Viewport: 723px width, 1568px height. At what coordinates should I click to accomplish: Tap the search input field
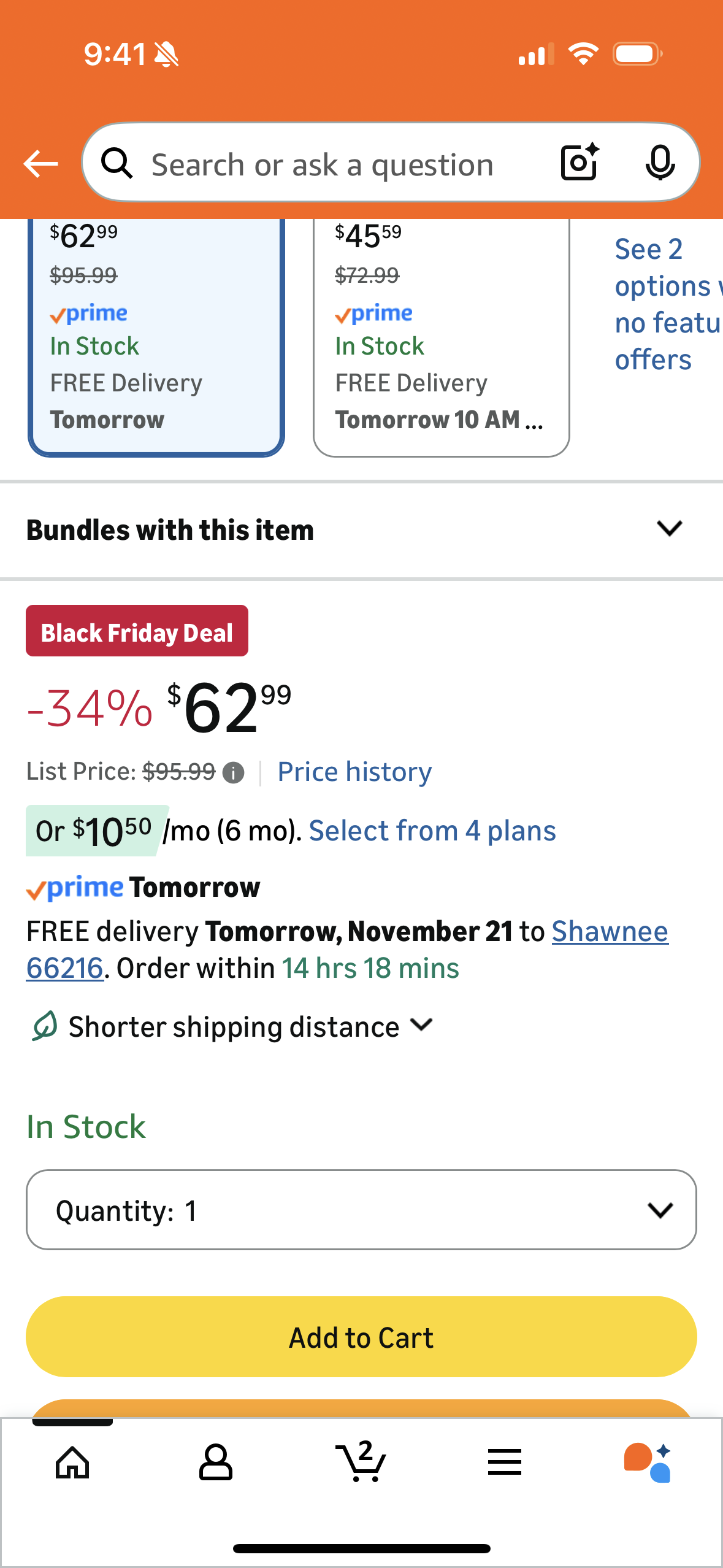[x=343, y=164]
